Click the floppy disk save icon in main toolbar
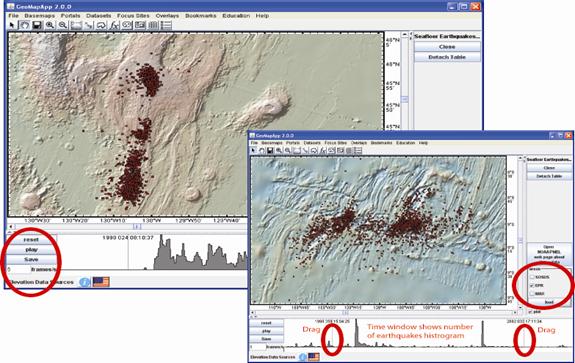Viewport: 575px width, 363px height. [37, 25]
